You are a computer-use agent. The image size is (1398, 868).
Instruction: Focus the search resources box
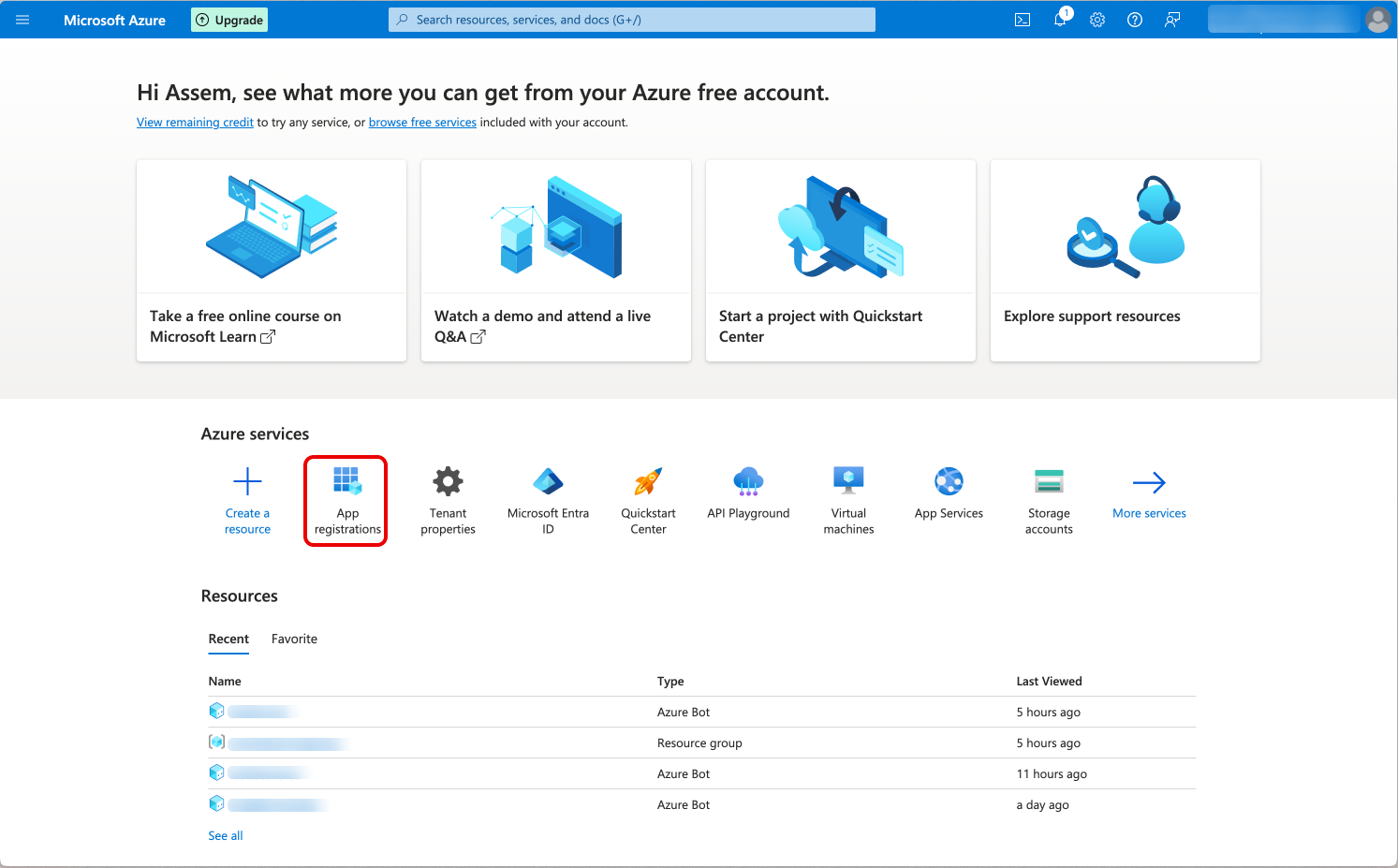(632, 20)
